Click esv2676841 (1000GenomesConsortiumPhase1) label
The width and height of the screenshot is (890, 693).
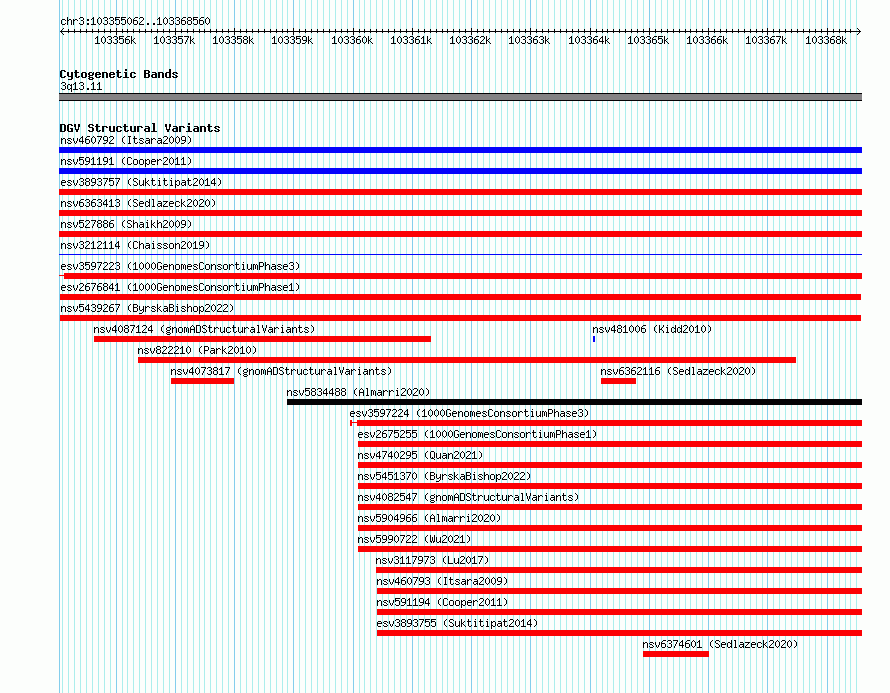180,287
